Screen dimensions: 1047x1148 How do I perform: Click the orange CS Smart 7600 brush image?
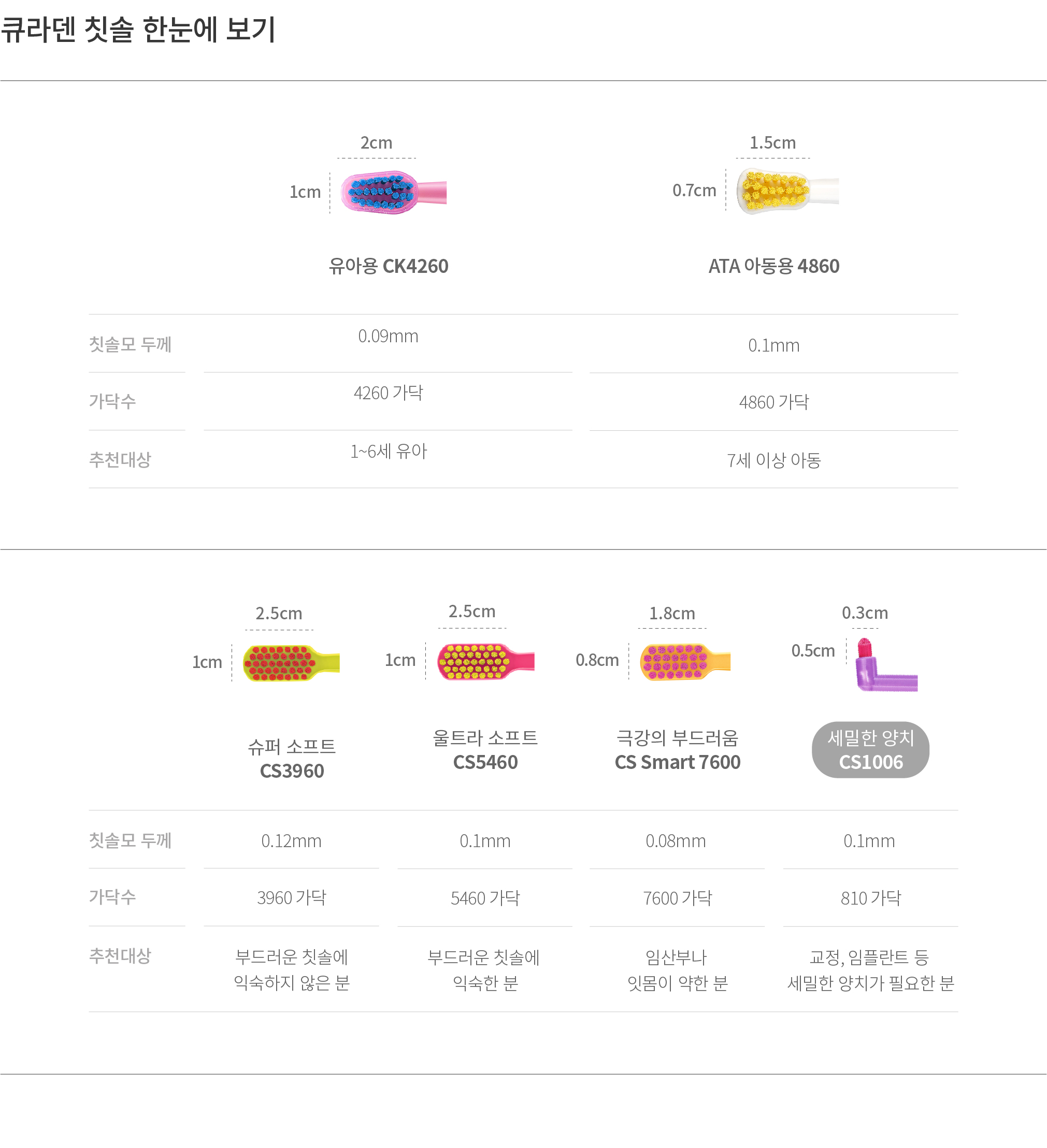point(685,661)
